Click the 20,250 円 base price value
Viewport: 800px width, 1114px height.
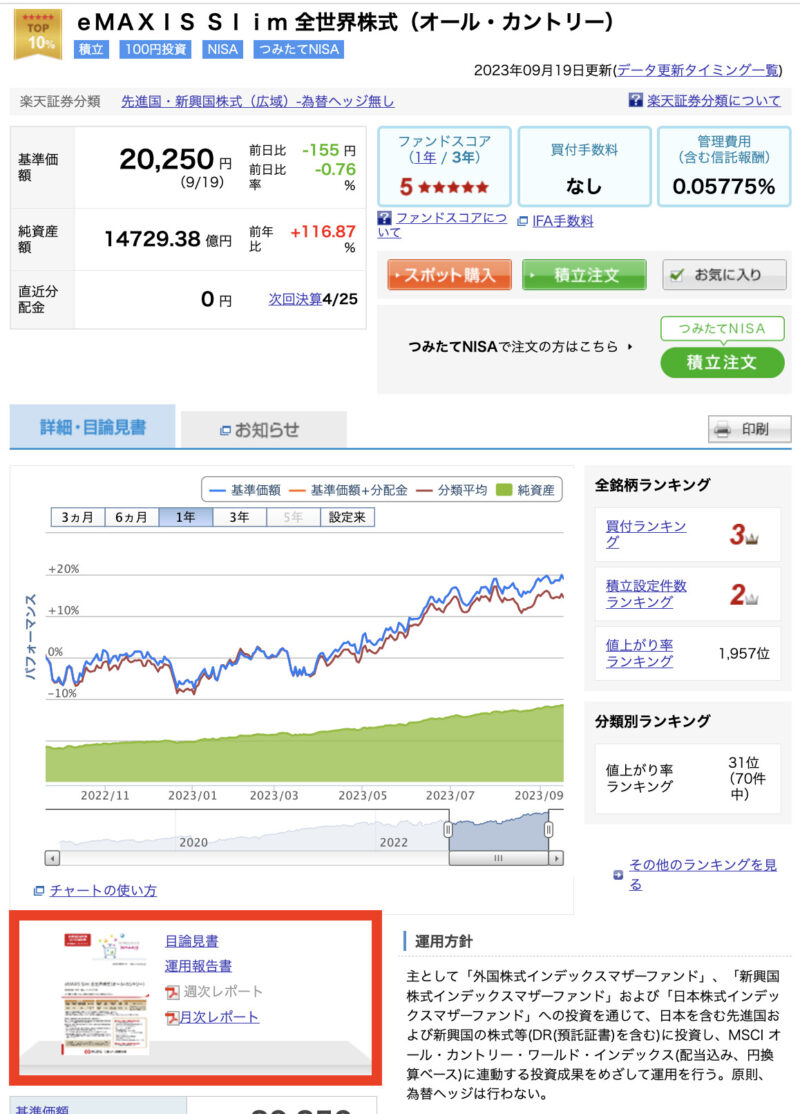(175, 159)
